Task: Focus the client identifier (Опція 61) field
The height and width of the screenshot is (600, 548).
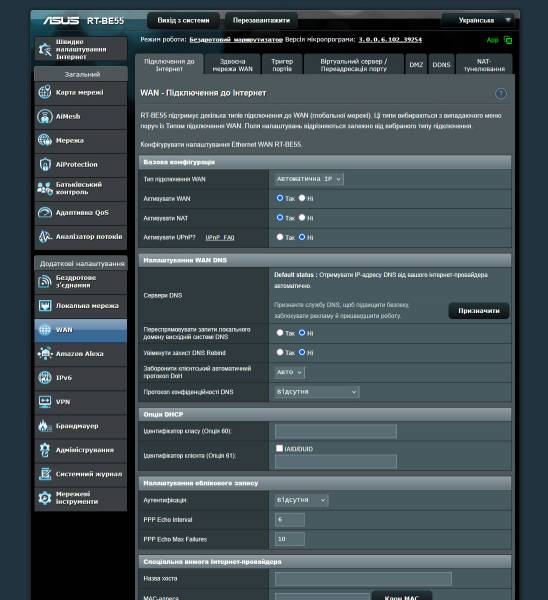Action: (x=336, y=462)
